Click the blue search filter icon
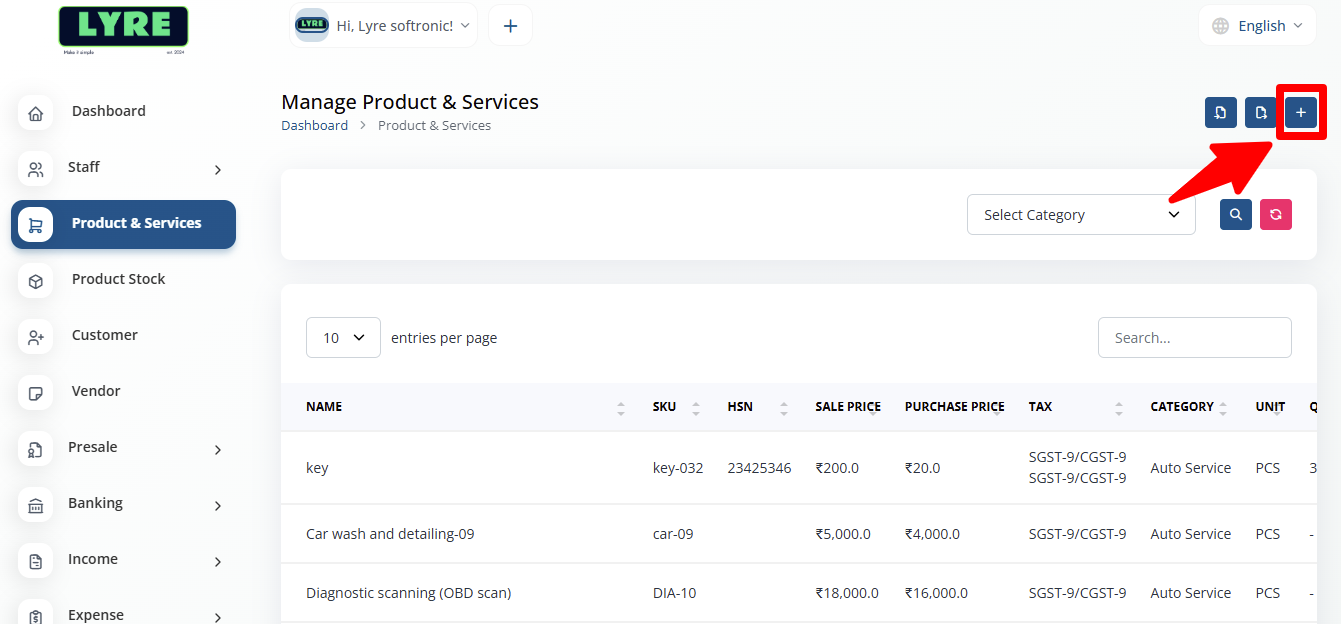The width and height of the screenshot is (1341, 624). tap(1236, 214)
